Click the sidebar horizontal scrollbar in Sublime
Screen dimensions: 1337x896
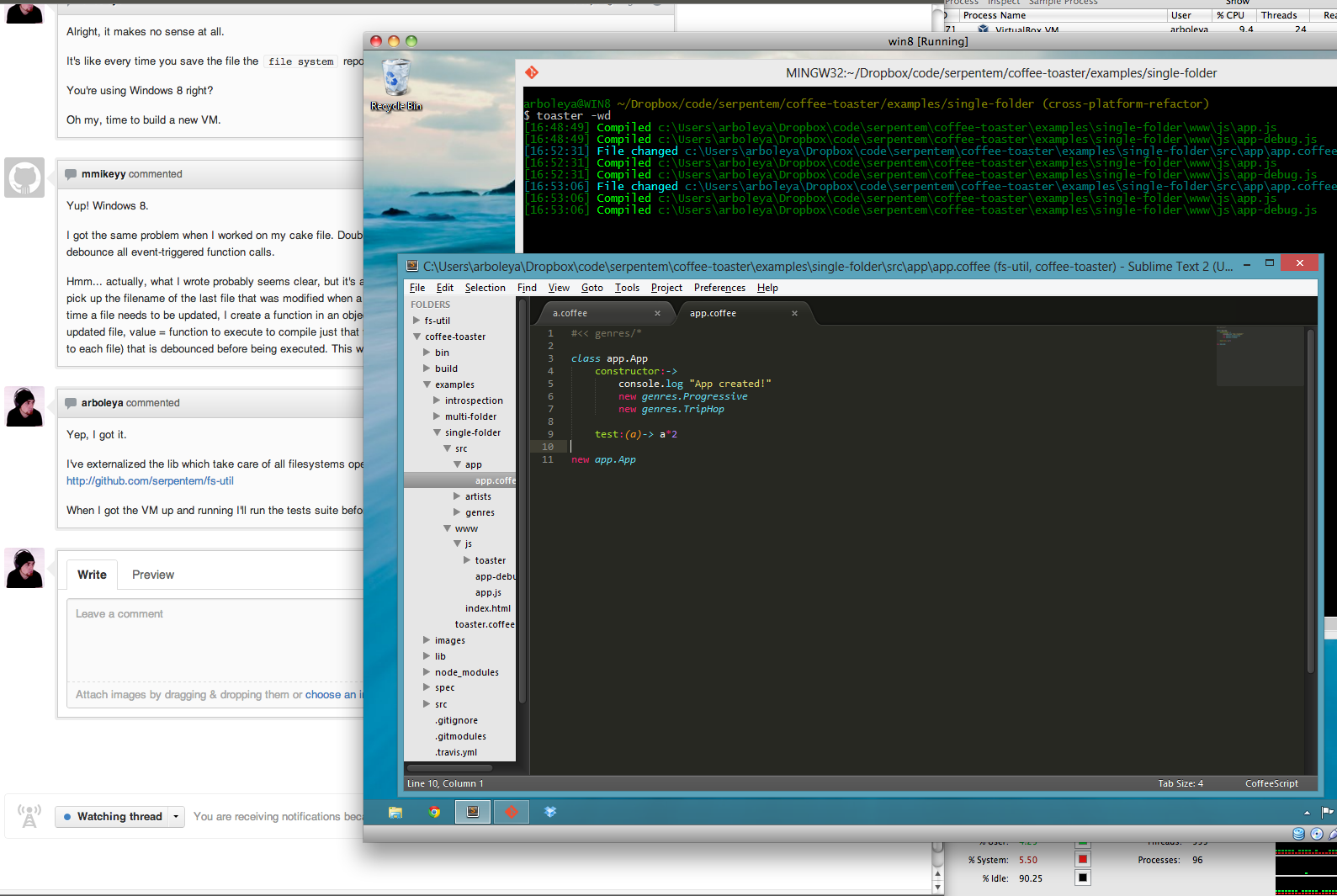click(450, 767)
